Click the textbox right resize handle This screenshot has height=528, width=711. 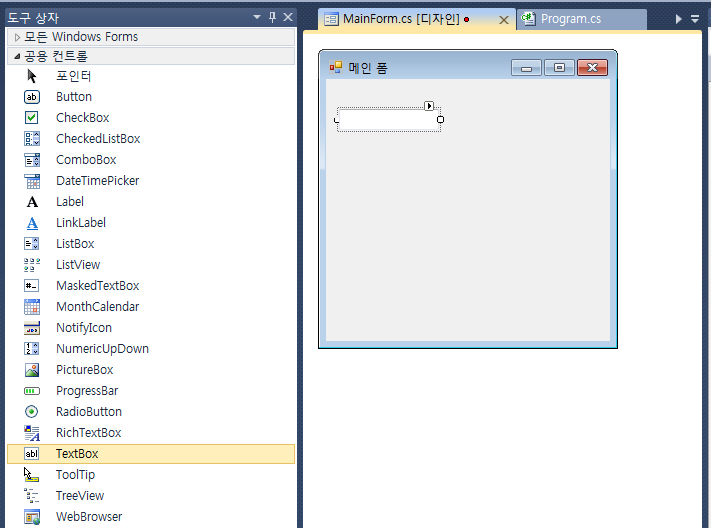[440, 120]
